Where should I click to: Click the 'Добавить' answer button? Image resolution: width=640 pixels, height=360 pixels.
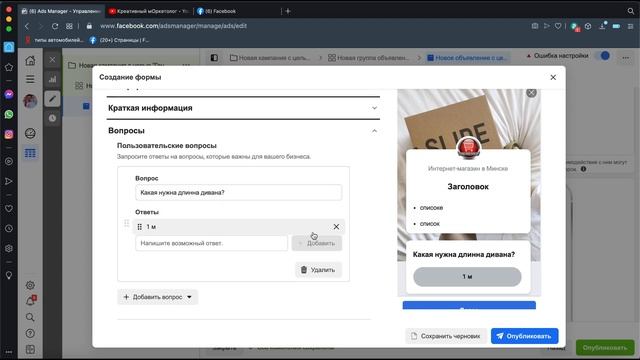(x=317, y=243)
